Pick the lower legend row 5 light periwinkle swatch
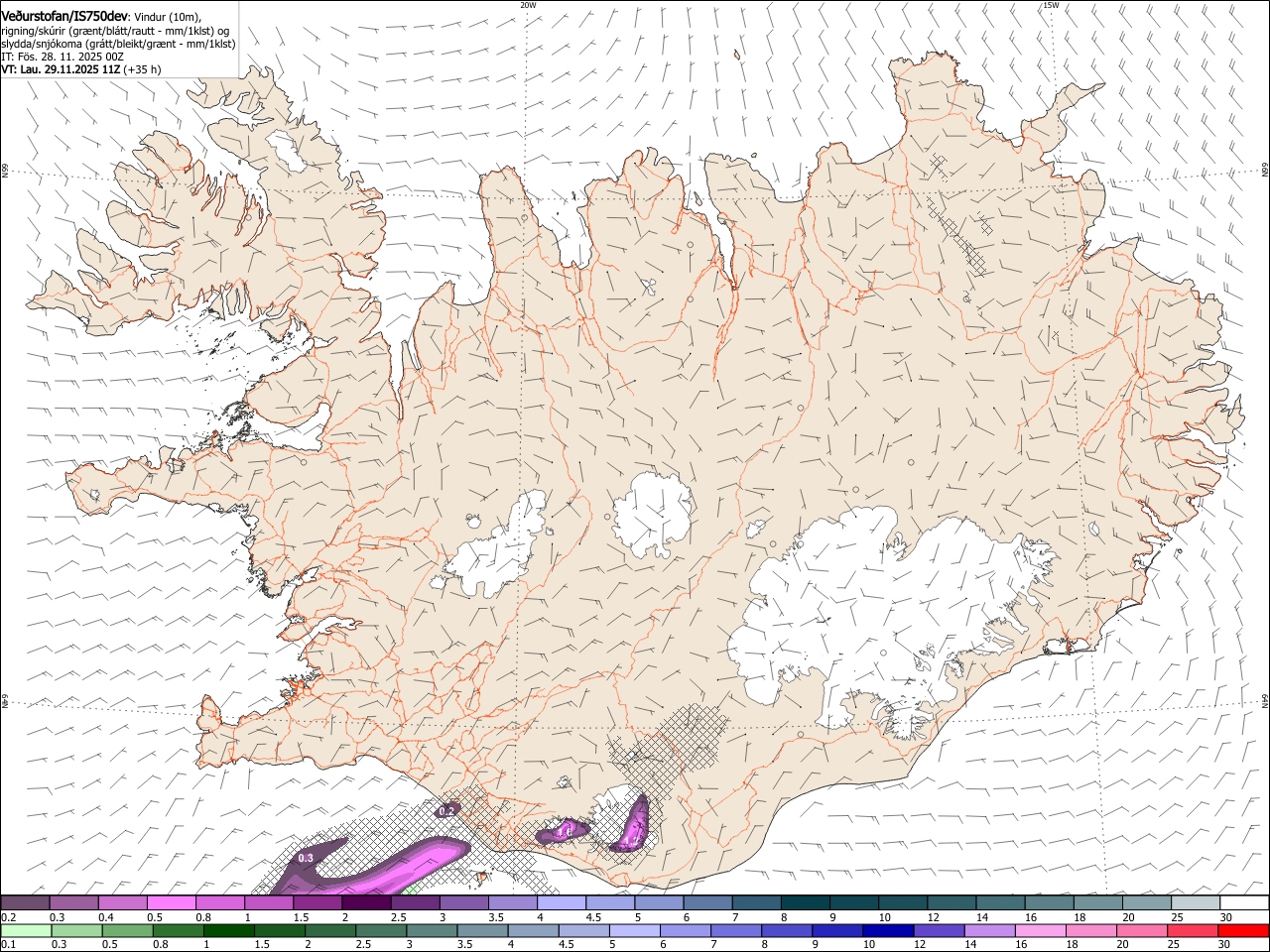 [x=635, y=931]
